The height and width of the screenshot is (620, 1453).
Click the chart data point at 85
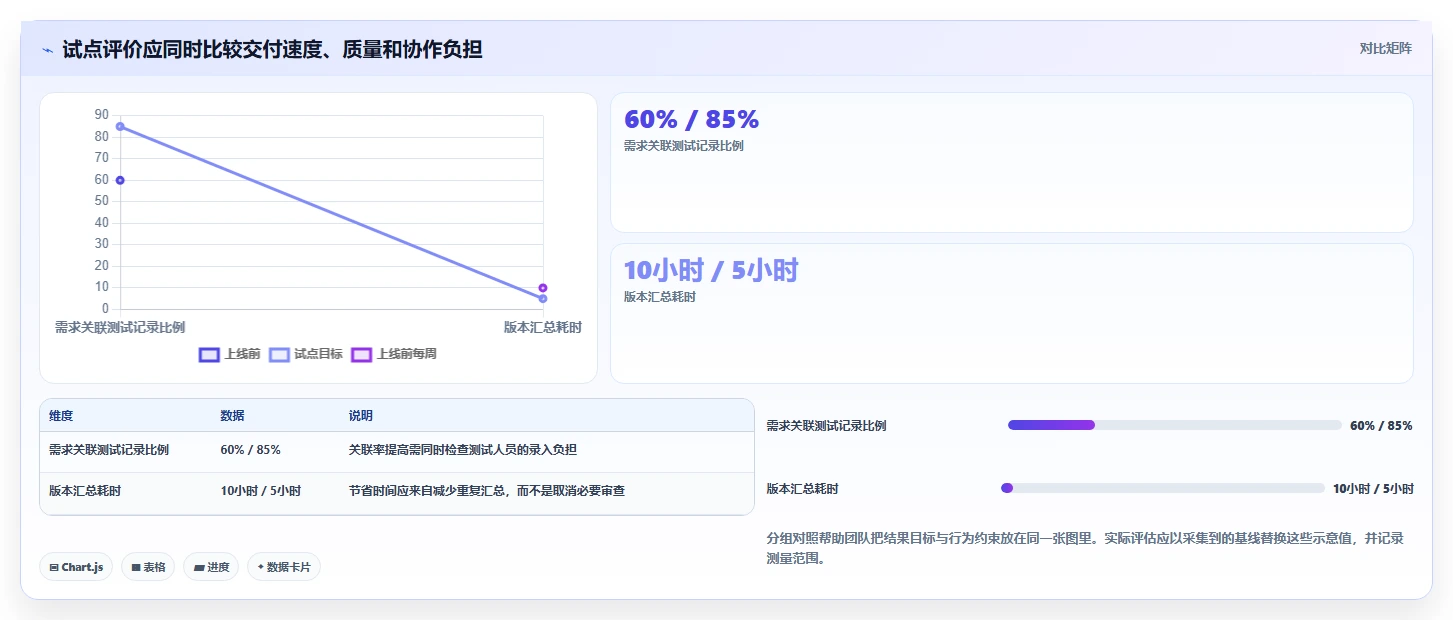point(120,126)
